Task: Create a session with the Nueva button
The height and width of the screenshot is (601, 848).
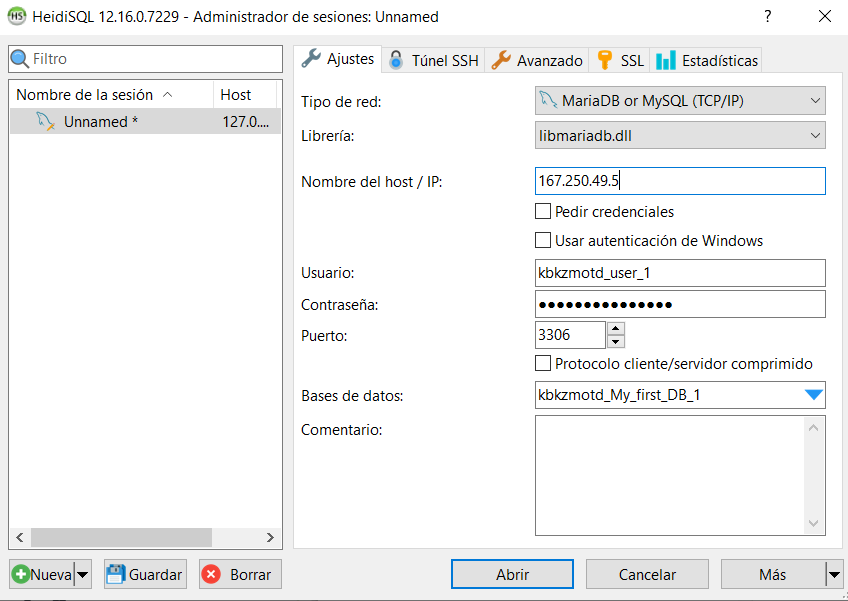Action: tap(42, 574)
